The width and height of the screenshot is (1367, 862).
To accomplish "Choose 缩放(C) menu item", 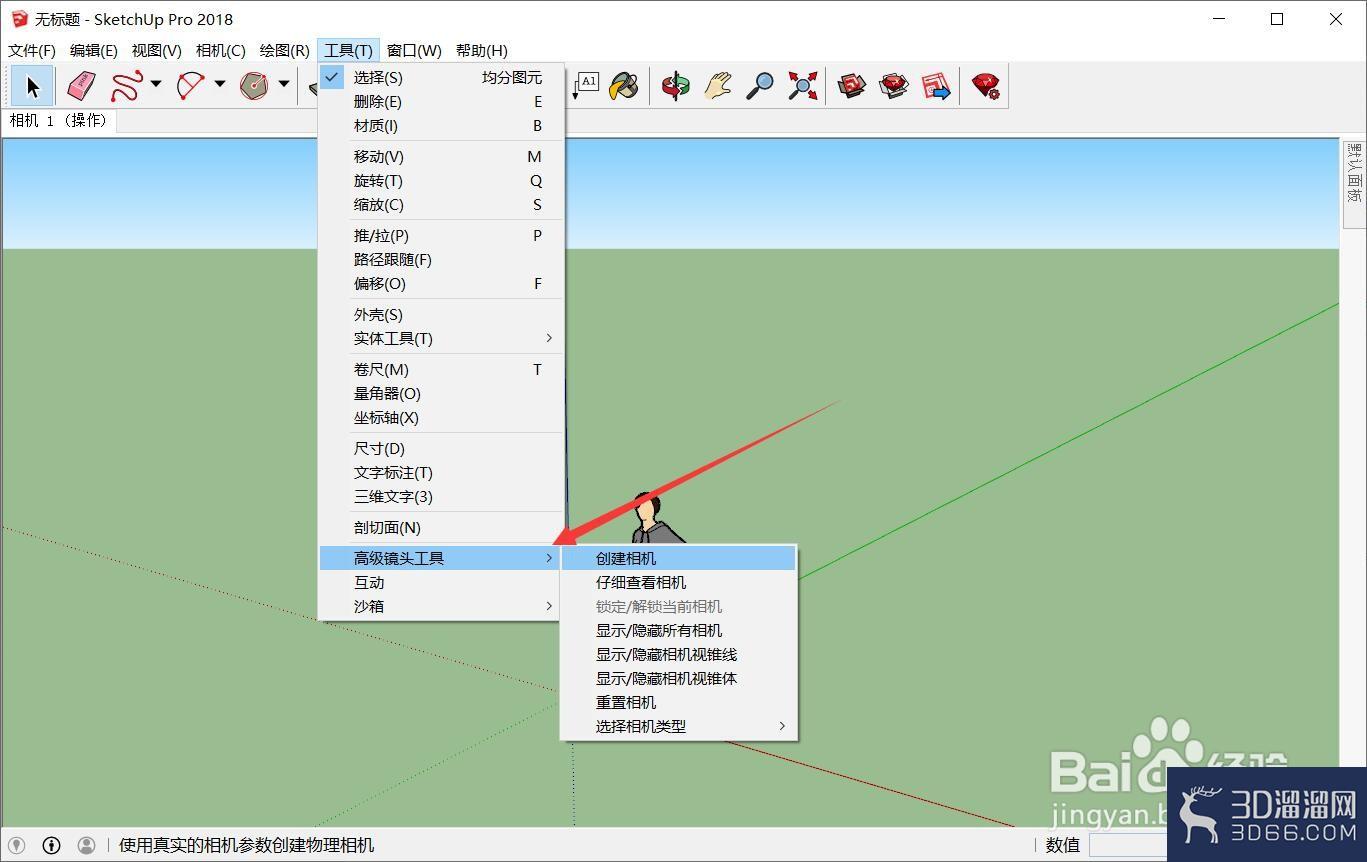I will pos(441,204).
